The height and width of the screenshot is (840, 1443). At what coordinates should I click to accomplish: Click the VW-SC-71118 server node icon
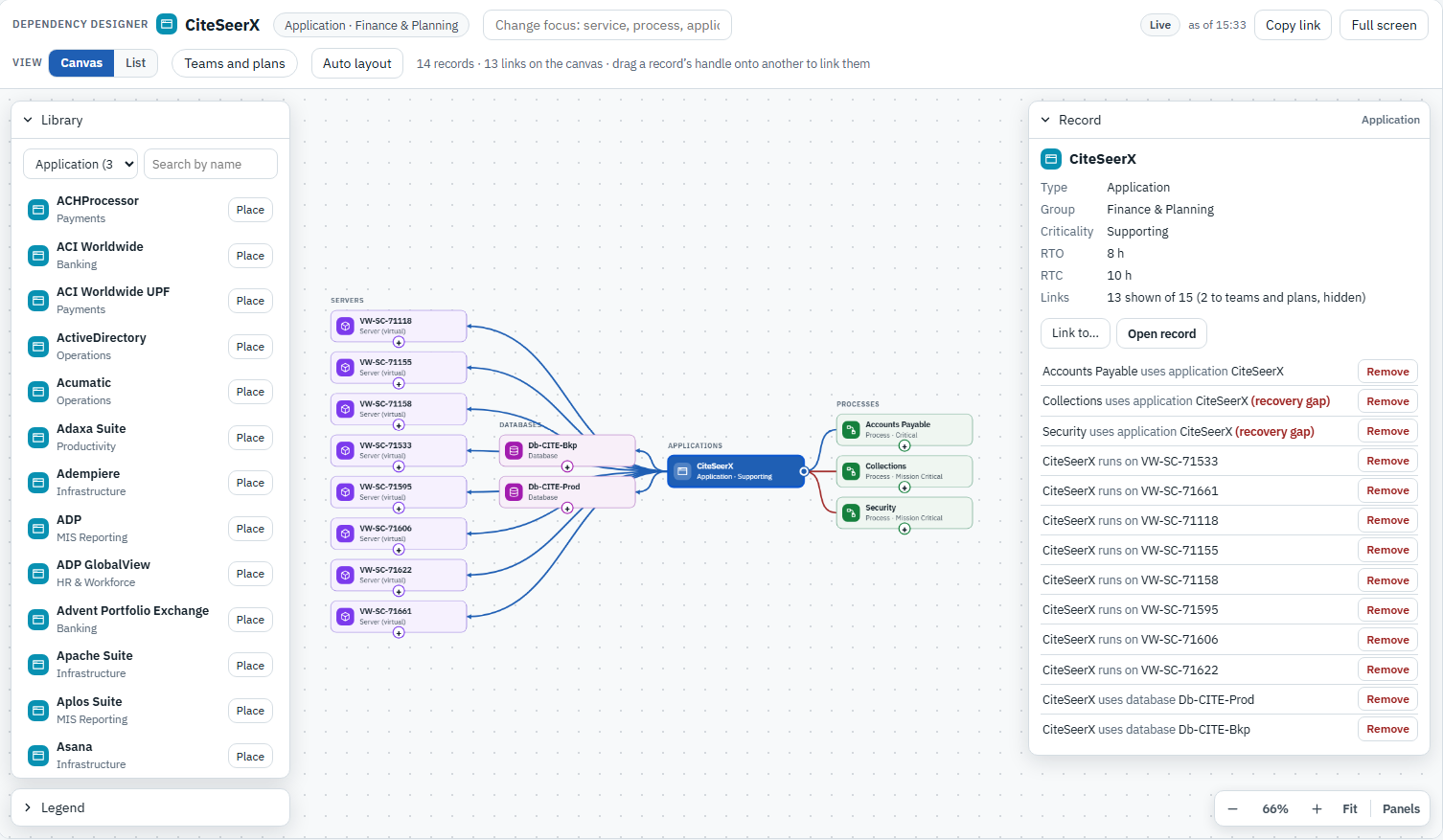(x=346, y=327)
